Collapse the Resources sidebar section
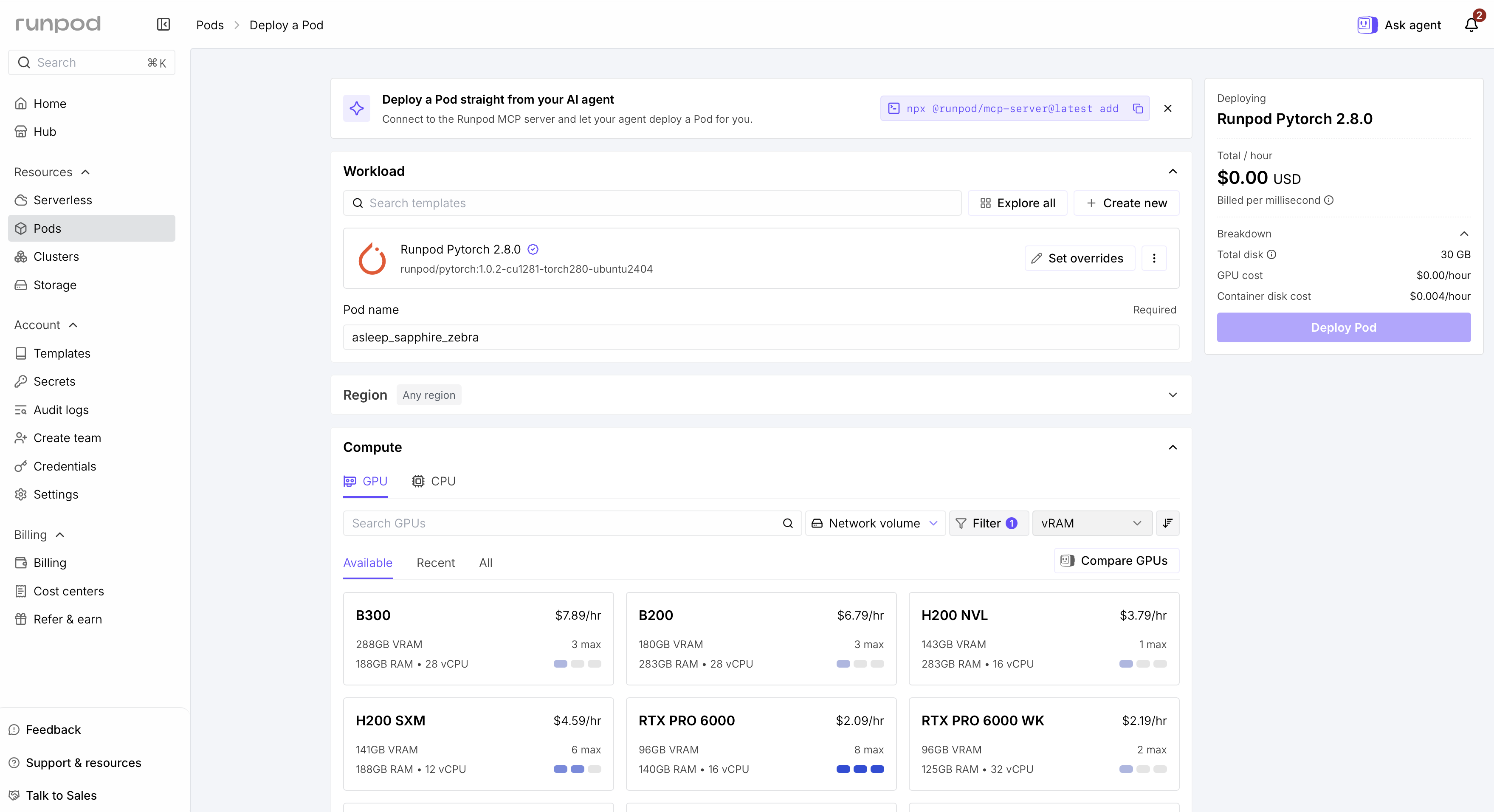Screen dimensions: 1494x812 pos(52,172)
